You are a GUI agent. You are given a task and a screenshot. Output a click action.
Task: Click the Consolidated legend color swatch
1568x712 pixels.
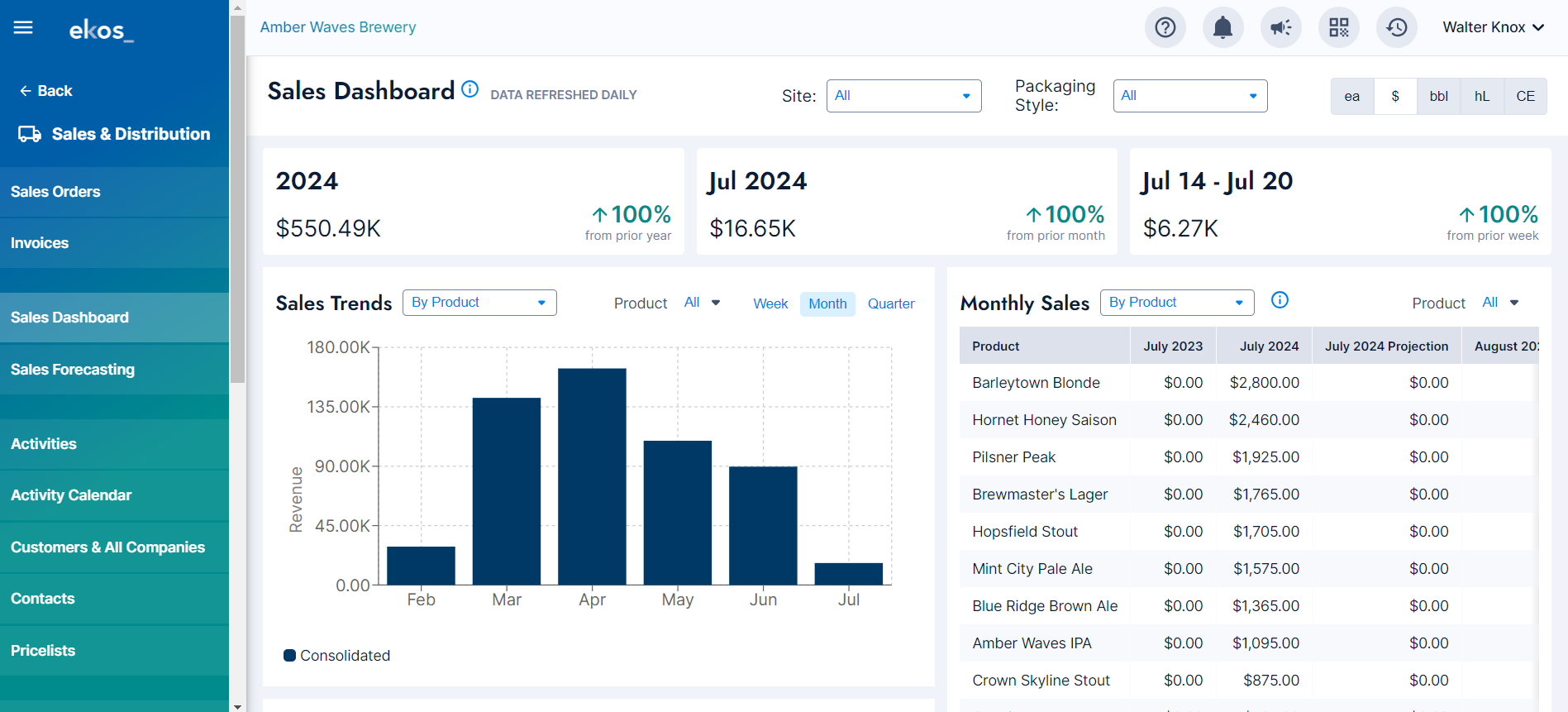(x=289, y=656)
